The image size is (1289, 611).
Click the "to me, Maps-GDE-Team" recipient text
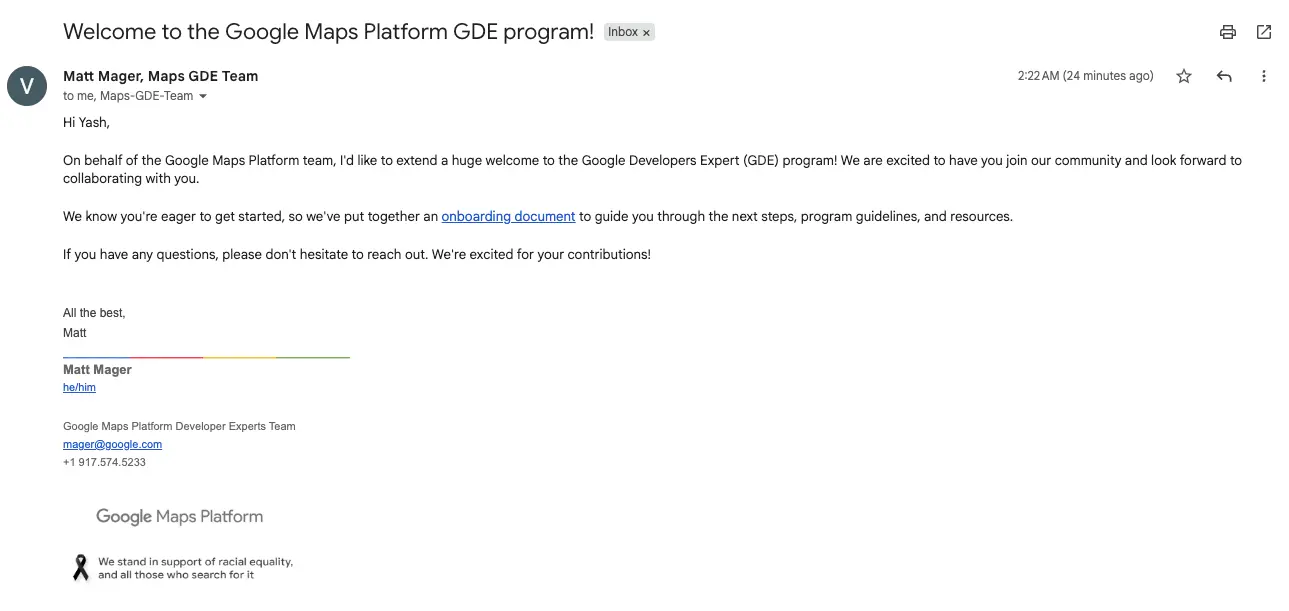(x=127, y=97)
